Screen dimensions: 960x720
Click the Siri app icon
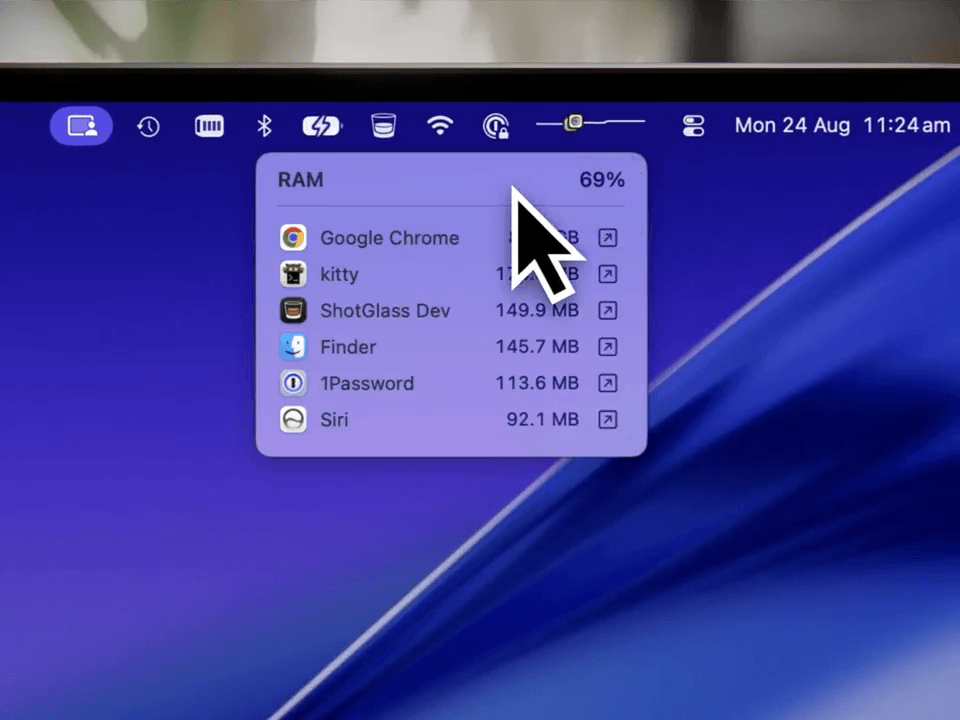click(293, 419)
